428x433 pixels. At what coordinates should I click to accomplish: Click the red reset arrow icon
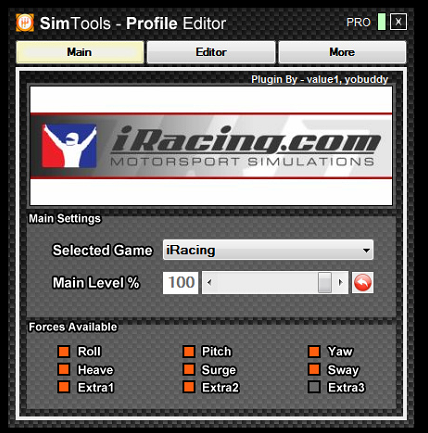(x=362, y=283)
